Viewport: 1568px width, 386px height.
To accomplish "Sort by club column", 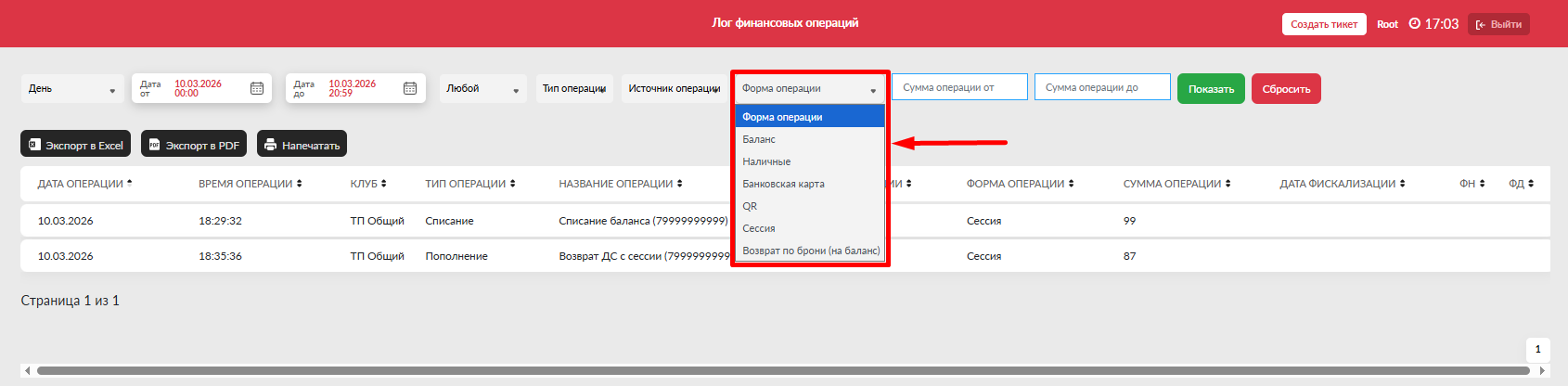I will coord(367,184).
